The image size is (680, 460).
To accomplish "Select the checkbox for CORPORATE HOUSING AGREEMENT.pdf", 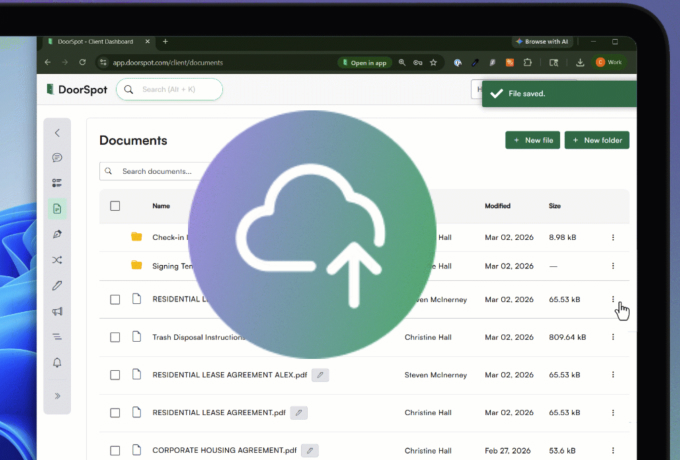I will tap(115, 450).
